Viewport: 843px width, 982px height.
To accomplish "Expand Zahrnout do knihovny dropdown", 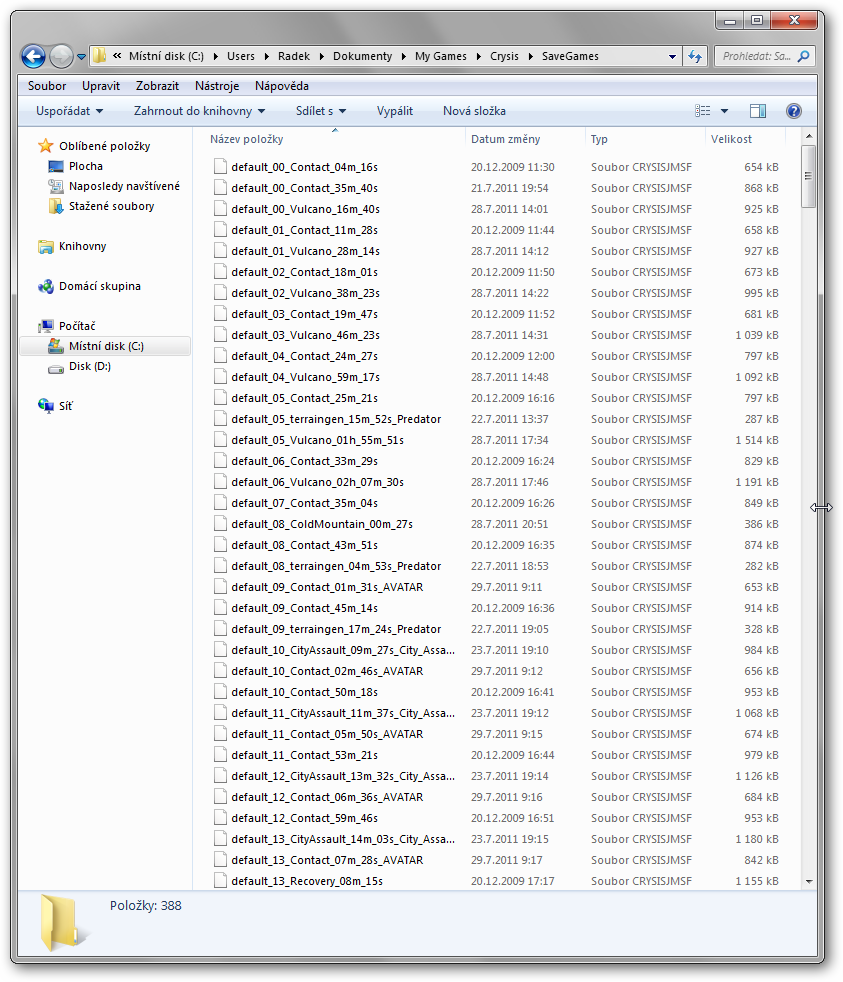I will 199,111.
